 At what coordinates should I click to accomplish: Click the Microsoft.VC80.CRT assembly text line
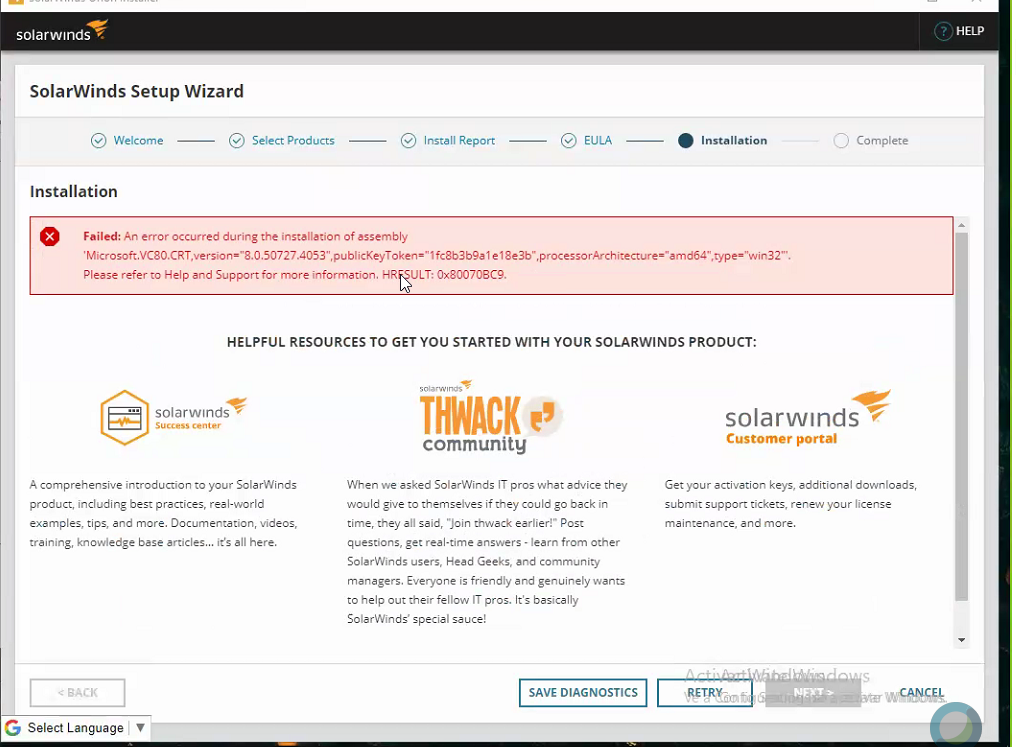click(437, 255)
